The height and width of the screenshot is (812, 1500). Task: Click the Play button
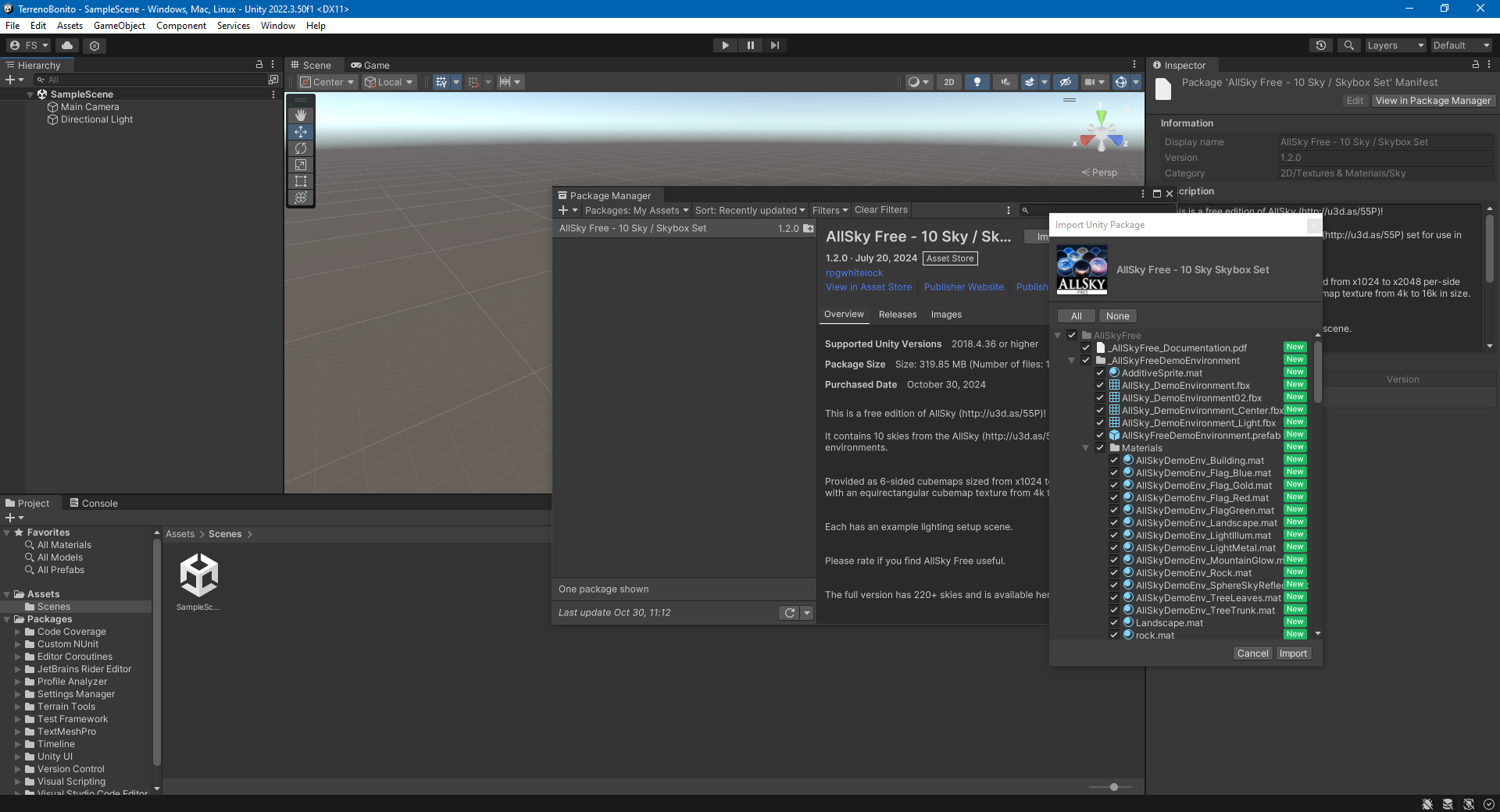[x=725, y=45]
